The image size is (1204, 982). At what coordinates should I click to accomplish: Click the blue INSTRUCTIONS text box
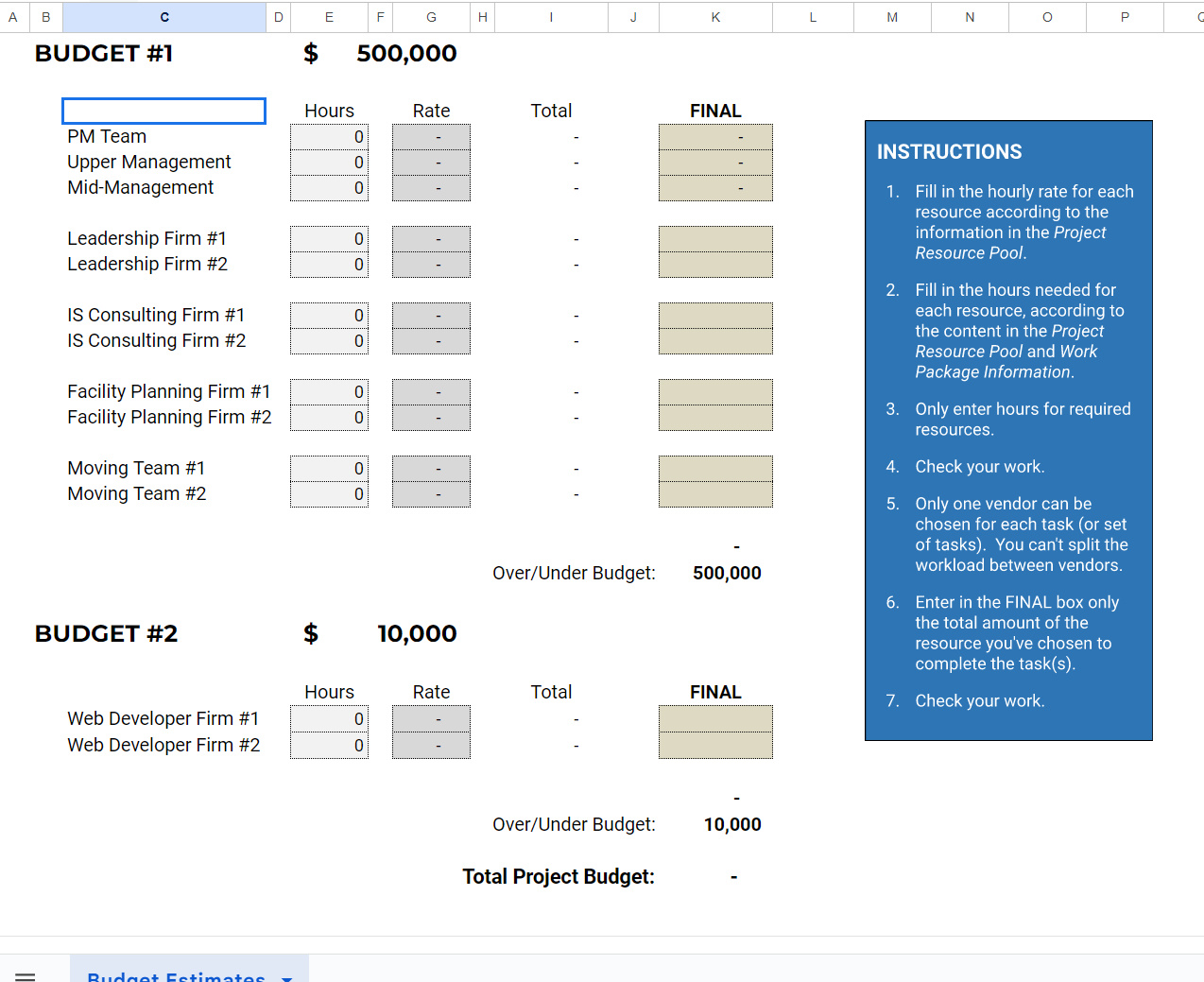pyautogui.click(x=1008, y=430)
